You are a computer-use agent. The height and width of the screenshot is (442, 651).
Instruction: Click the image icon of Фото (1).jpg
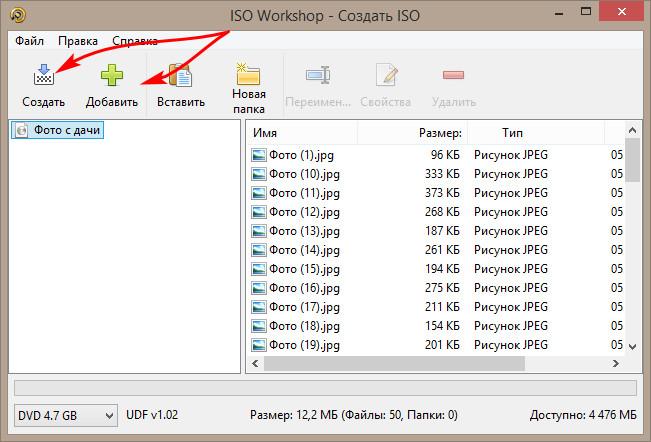(259, 155)
